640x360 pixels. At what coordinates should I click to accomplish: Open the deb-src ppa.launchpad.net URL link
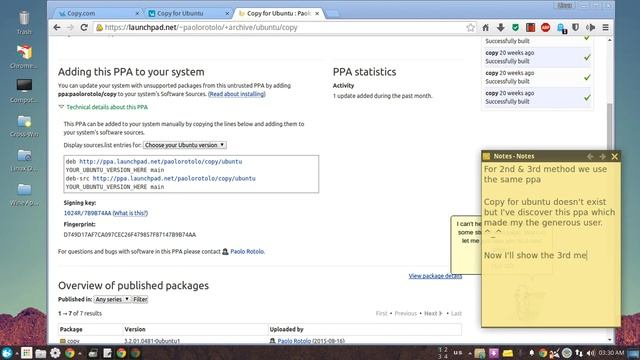[174, 178]
